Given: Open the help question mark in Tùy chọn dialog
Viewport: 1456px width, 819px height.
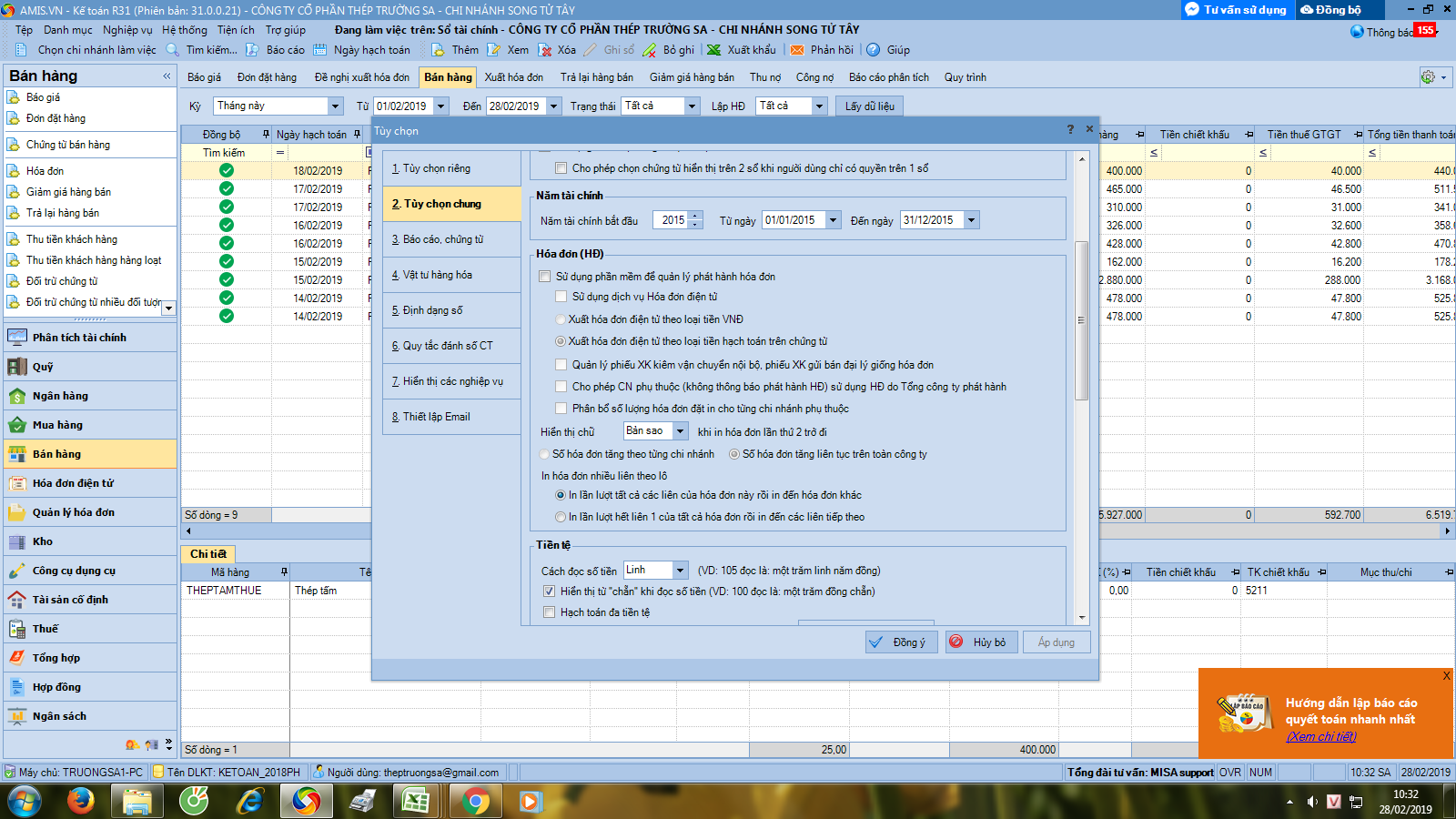Looking at the screenshot, I should 1070,130.
